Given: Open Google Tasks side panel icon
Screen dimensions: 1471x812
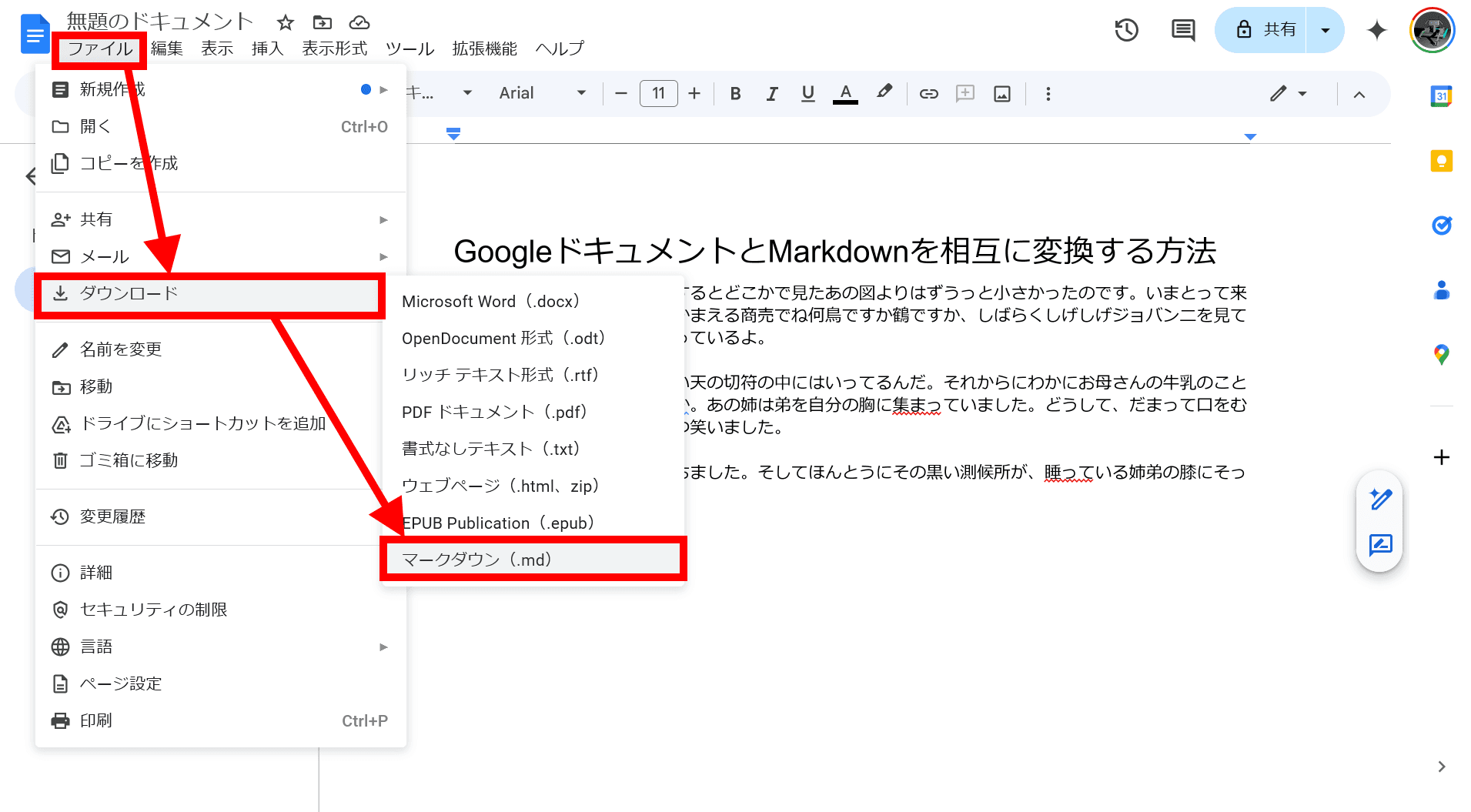Looking at the screenshot, I should (x=1441, y=225).
